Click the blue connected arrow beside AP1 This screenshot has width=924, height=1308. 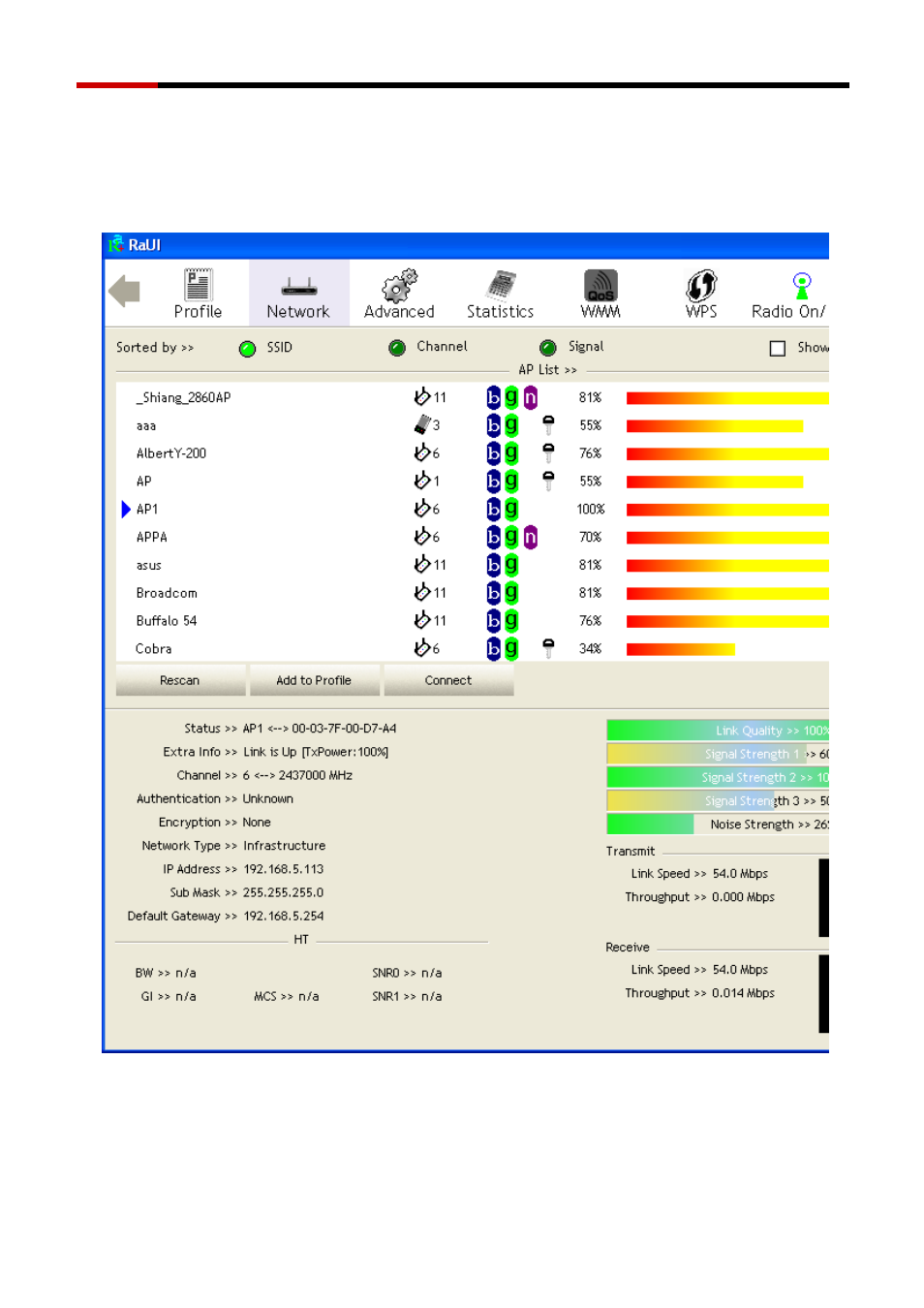pyautogui.click(x=126, y=509)
